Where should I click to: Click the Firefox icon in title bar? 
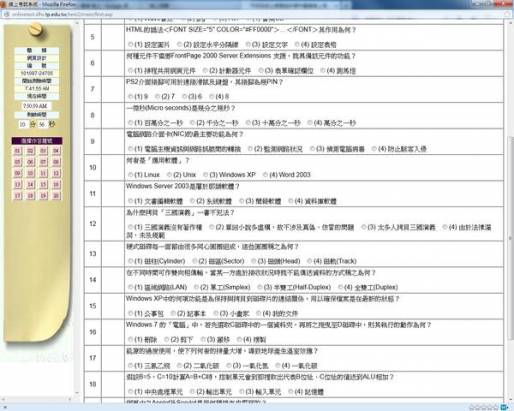coord(3,4)
